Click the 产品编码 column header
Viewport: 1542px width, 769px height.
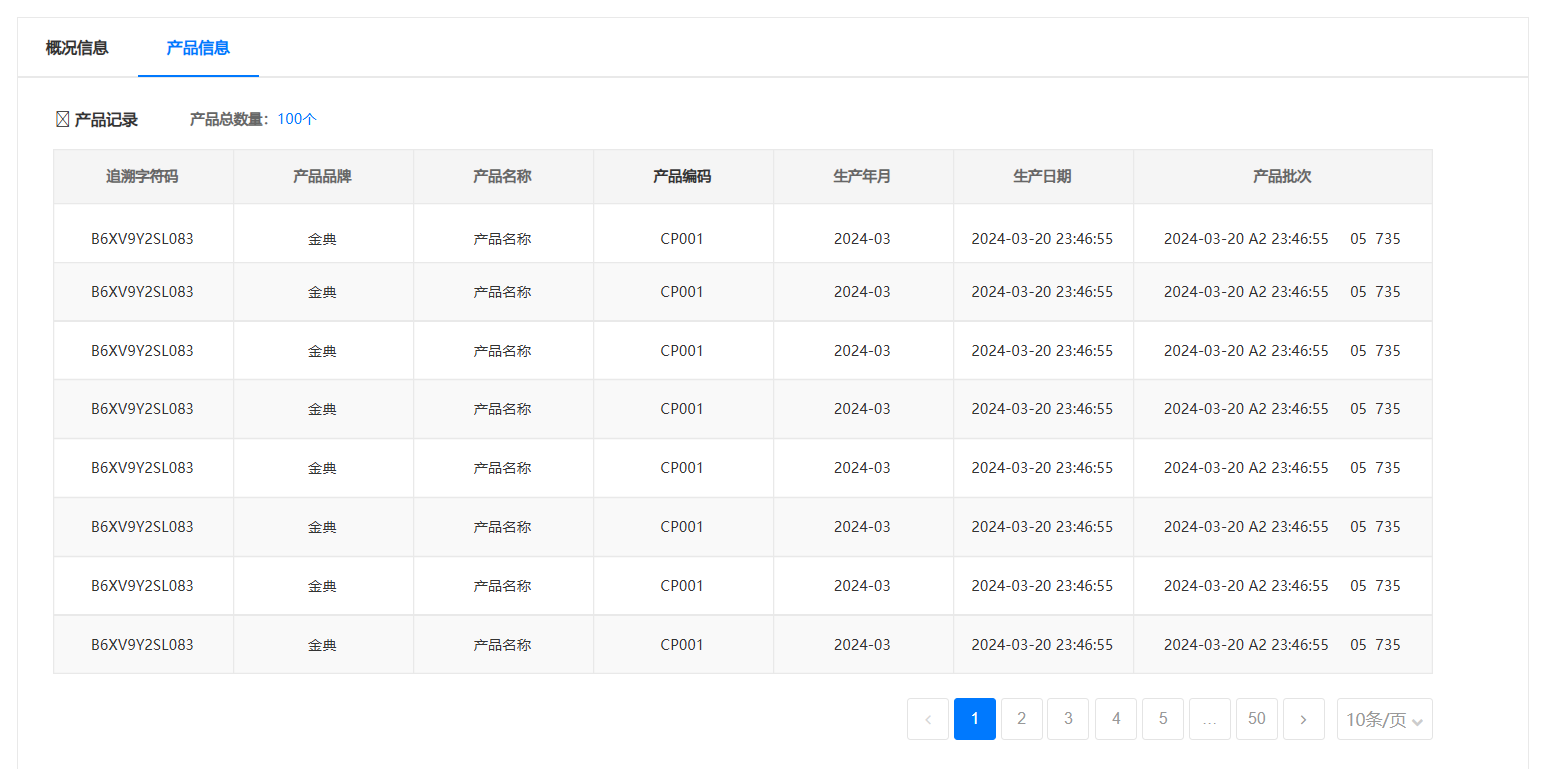(x=683, y=177)
